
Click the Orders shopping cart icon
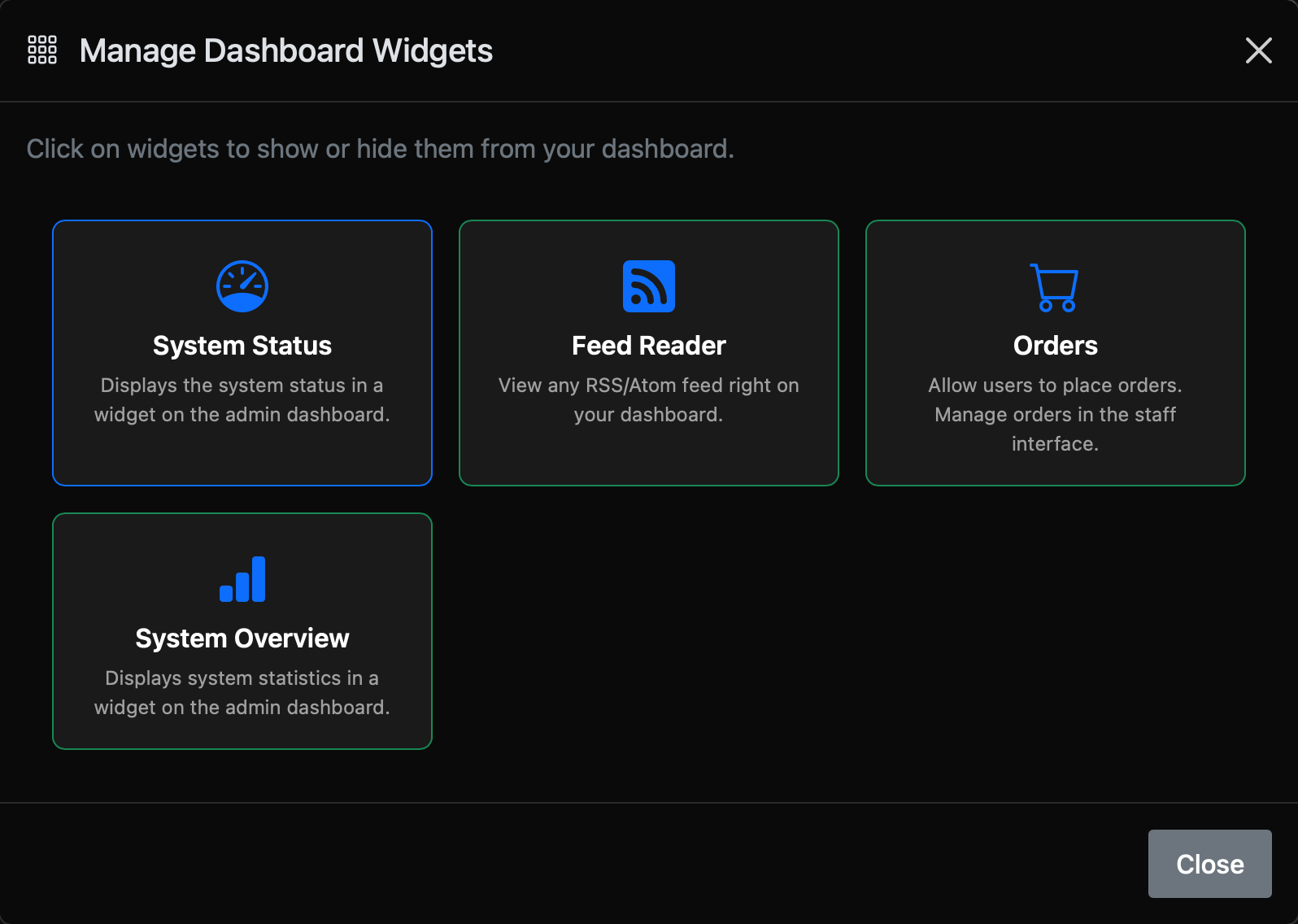[x=1055, y=287]
